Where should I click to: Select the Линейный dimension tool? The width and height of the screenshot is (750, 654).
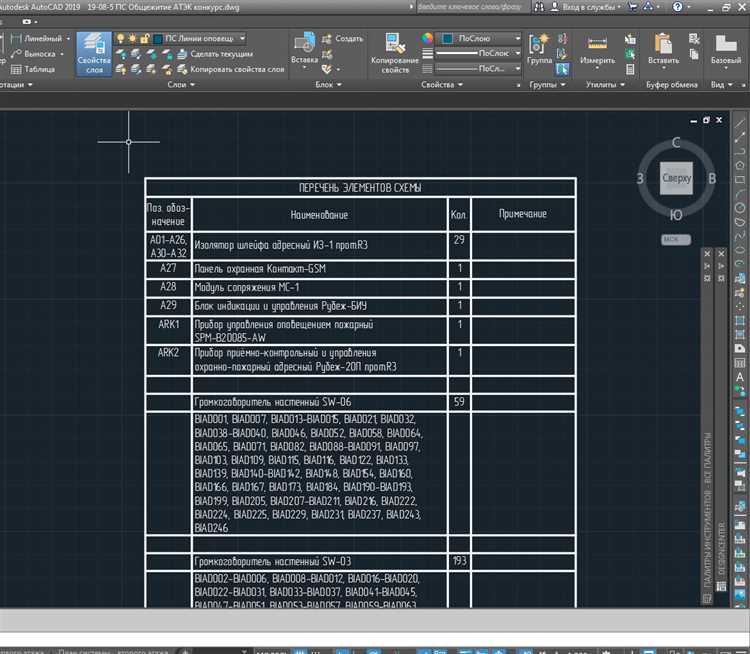(x=37, y=38)
